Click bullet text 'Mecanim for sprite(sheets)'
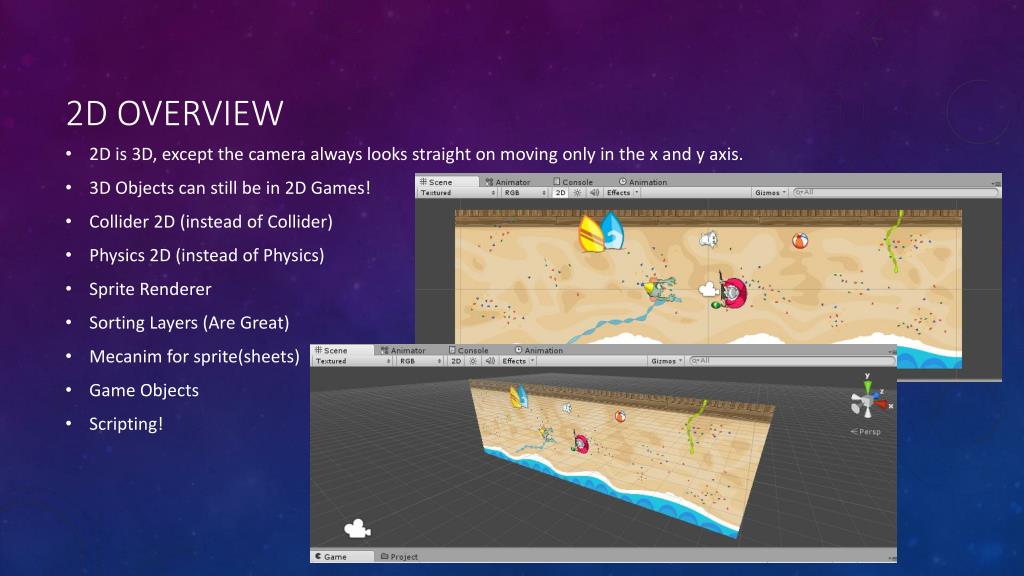The height and width of the screenshot is (576, 1024). pyautogui.click(x=195, y=357)
